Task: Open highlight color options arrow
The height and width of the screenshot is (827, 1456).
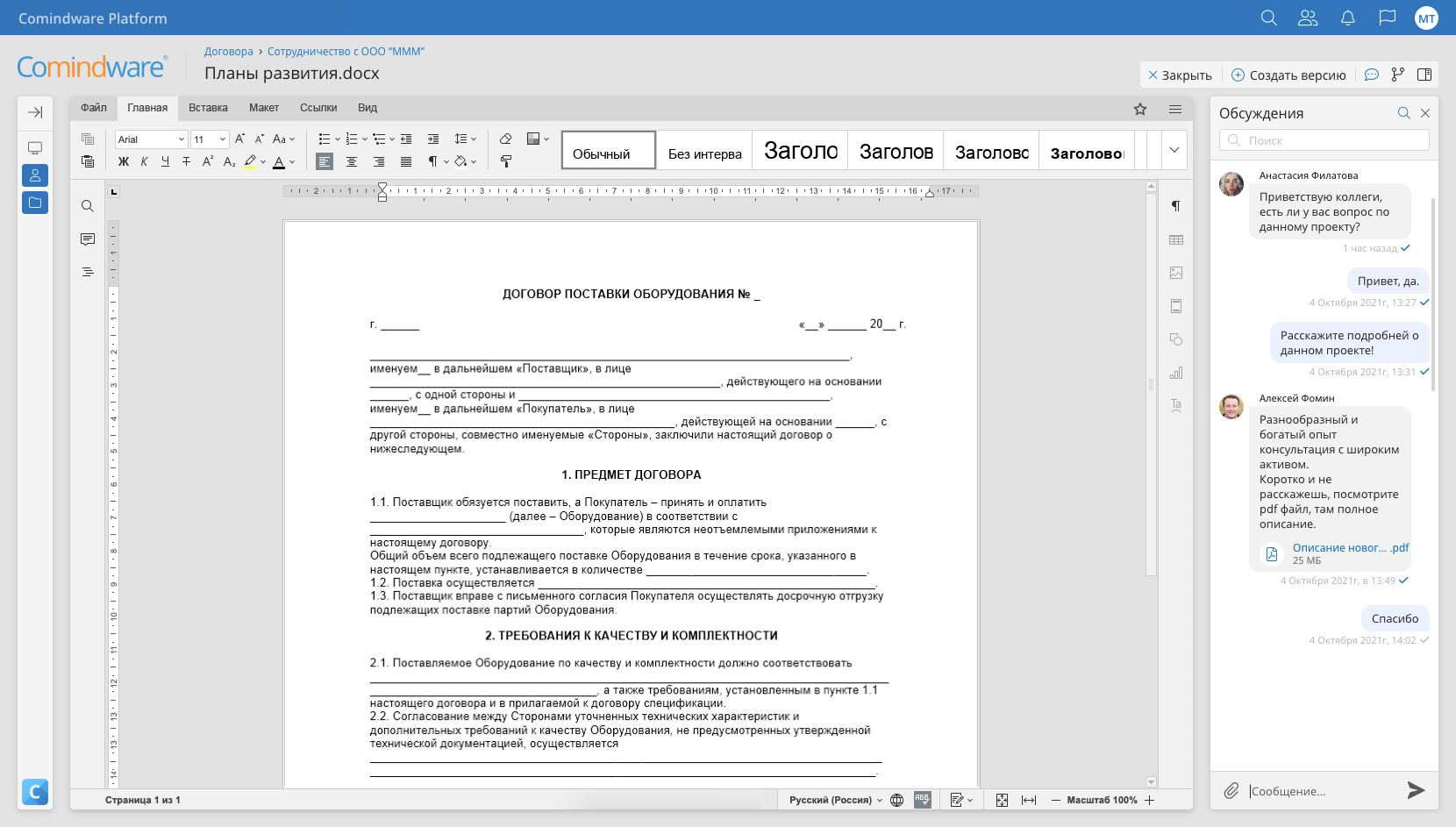Action: [x=262, y=162]
